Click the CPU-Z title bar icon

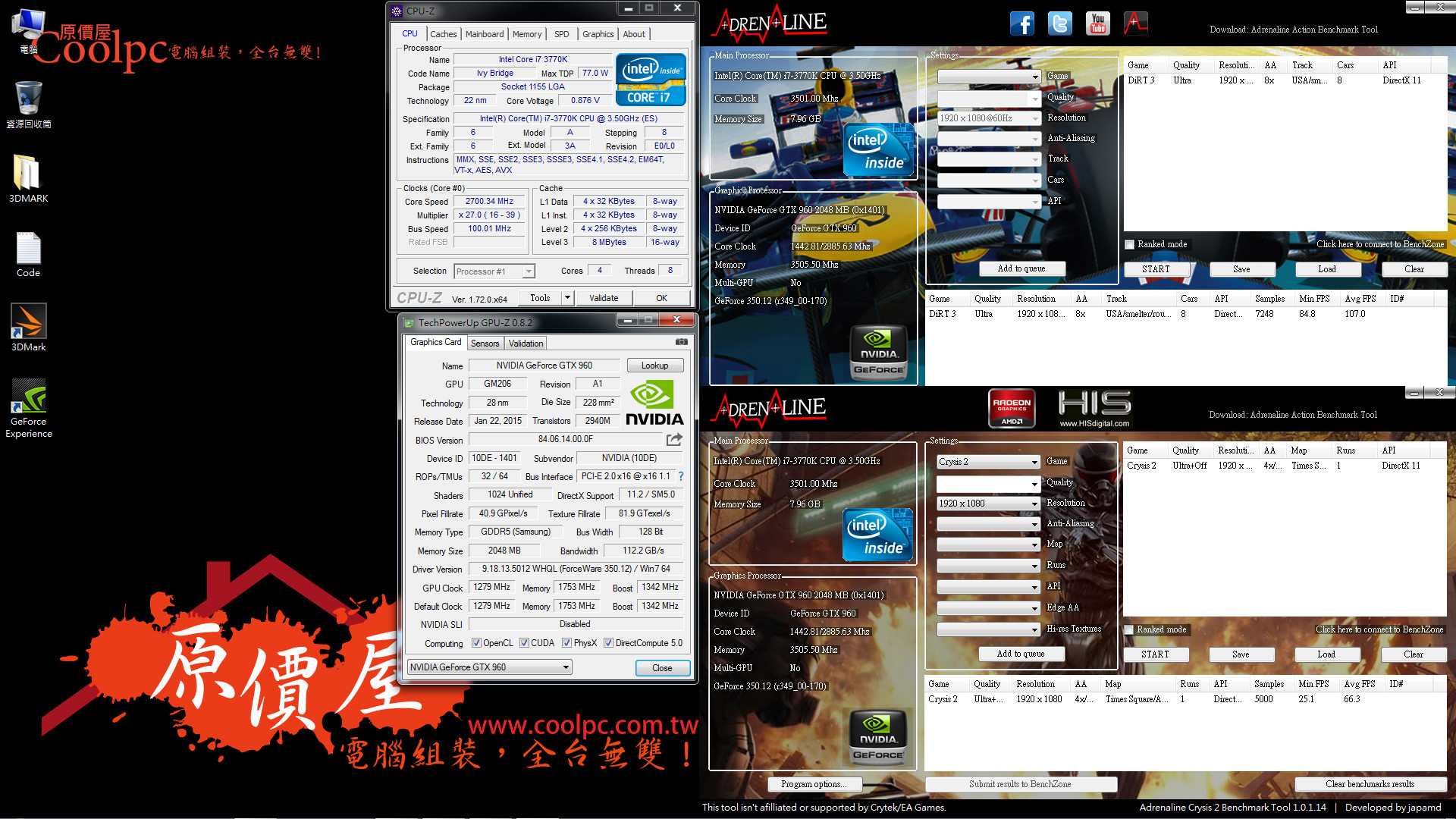tap(397, 11)
